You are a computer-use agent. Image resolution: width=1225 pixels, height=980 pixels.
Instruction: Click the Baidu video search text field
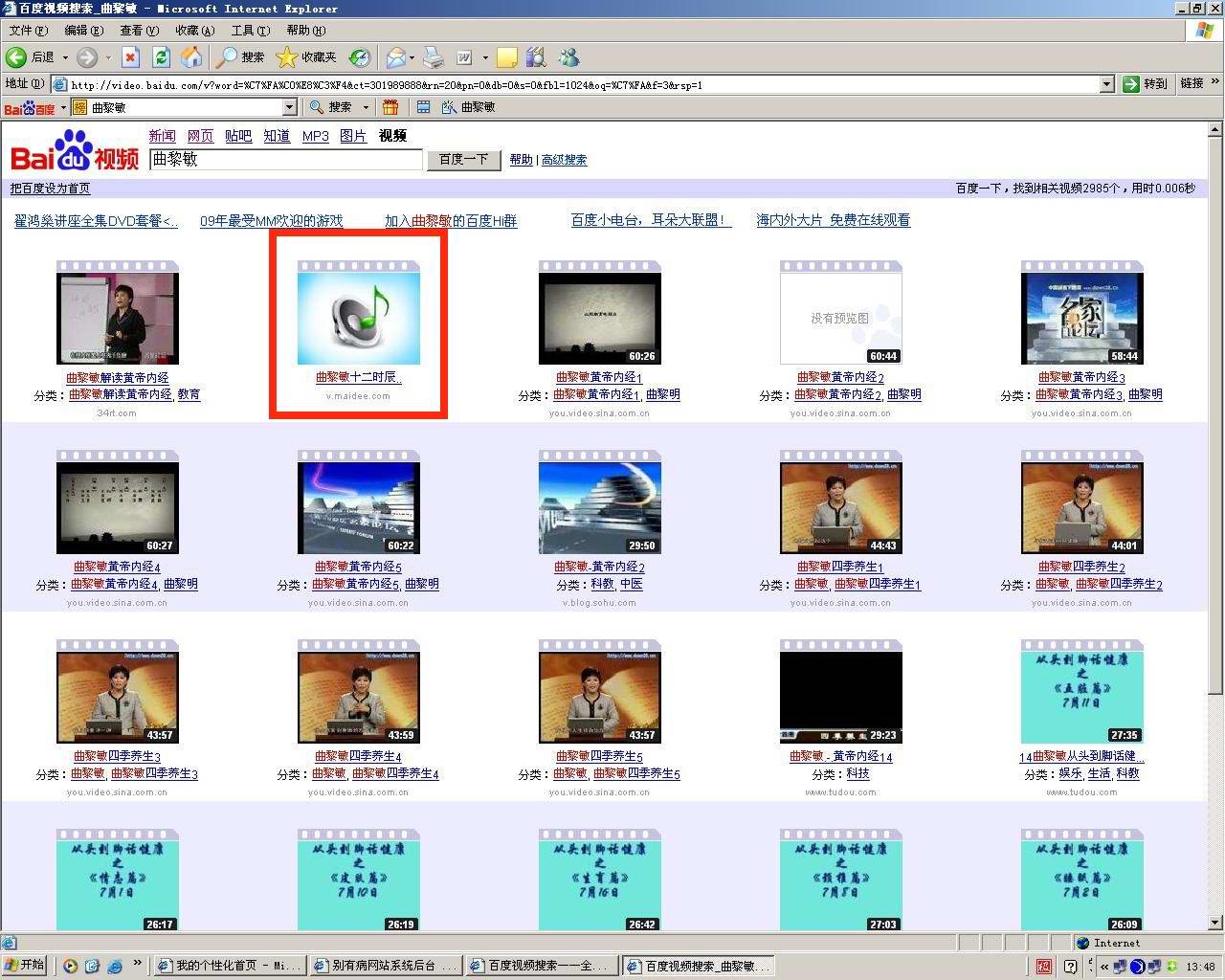tap(285, 159)
